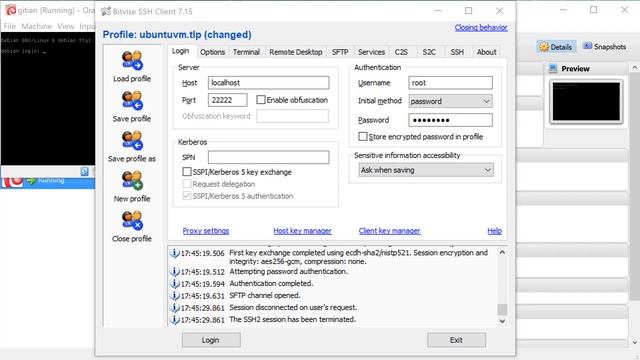Click the 'SFTP channel opened.' log message

[x=264, y=295]
